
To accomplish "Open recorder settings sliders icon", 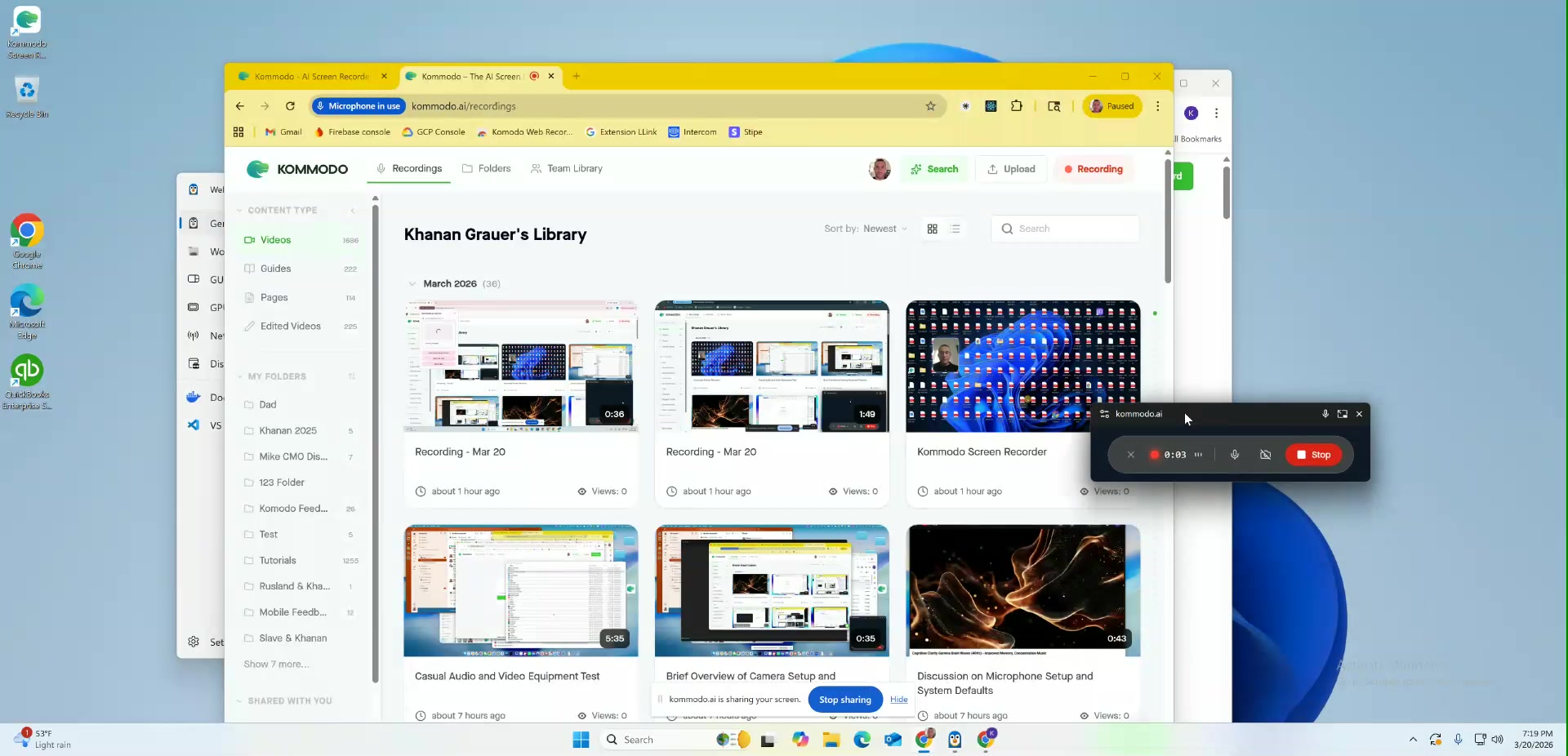I will (x=1105, y=414).
